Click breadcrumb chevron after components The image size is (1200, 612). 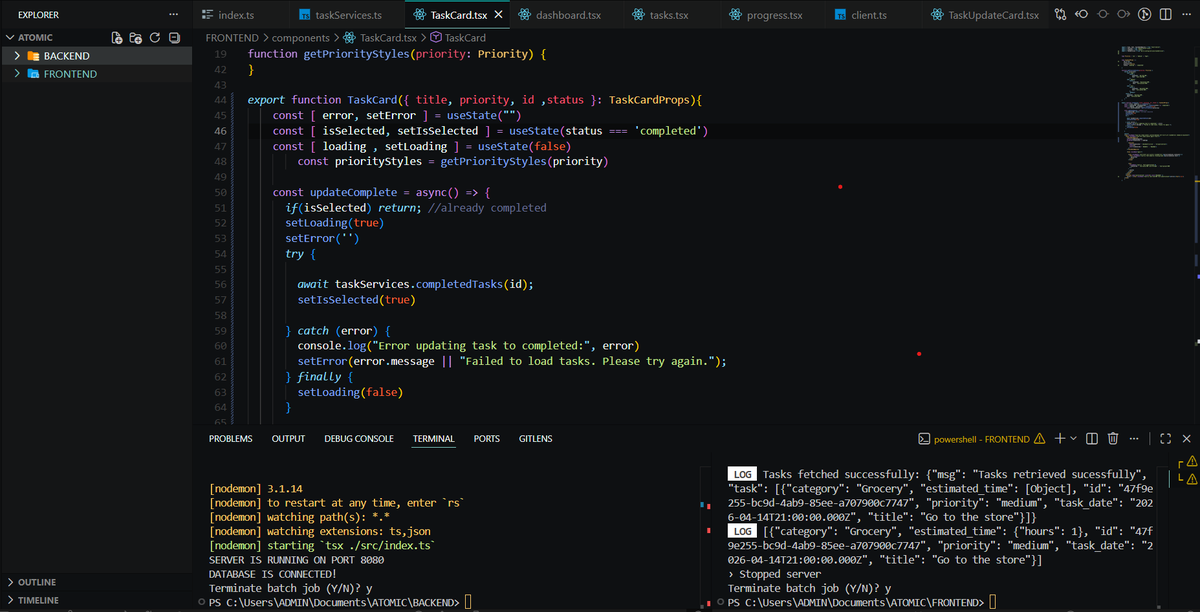338,38
